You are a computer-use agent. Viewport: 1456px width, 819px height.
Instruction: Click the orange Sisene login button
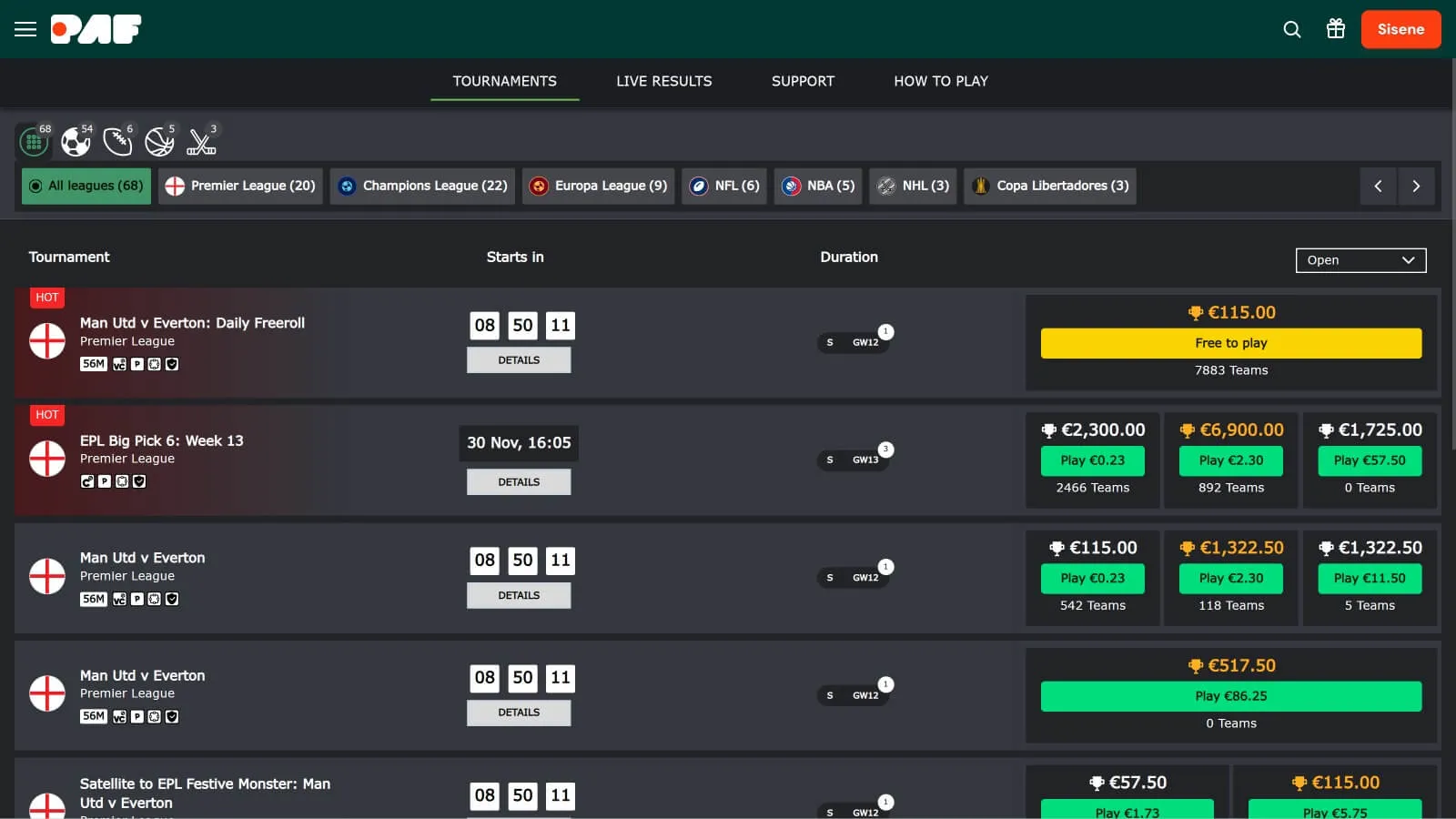tap(1400, 29)
